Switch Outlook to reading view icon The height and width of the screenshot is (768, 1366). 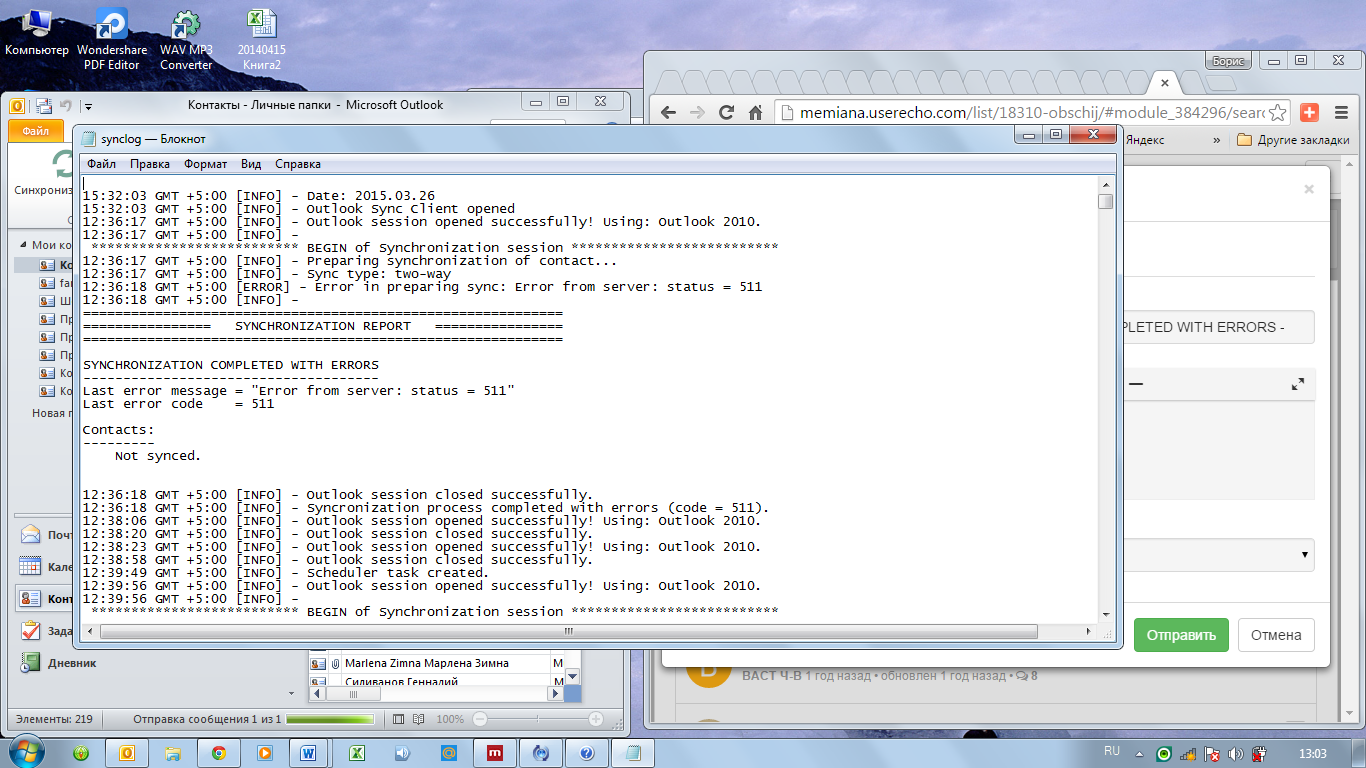point(418,719)
